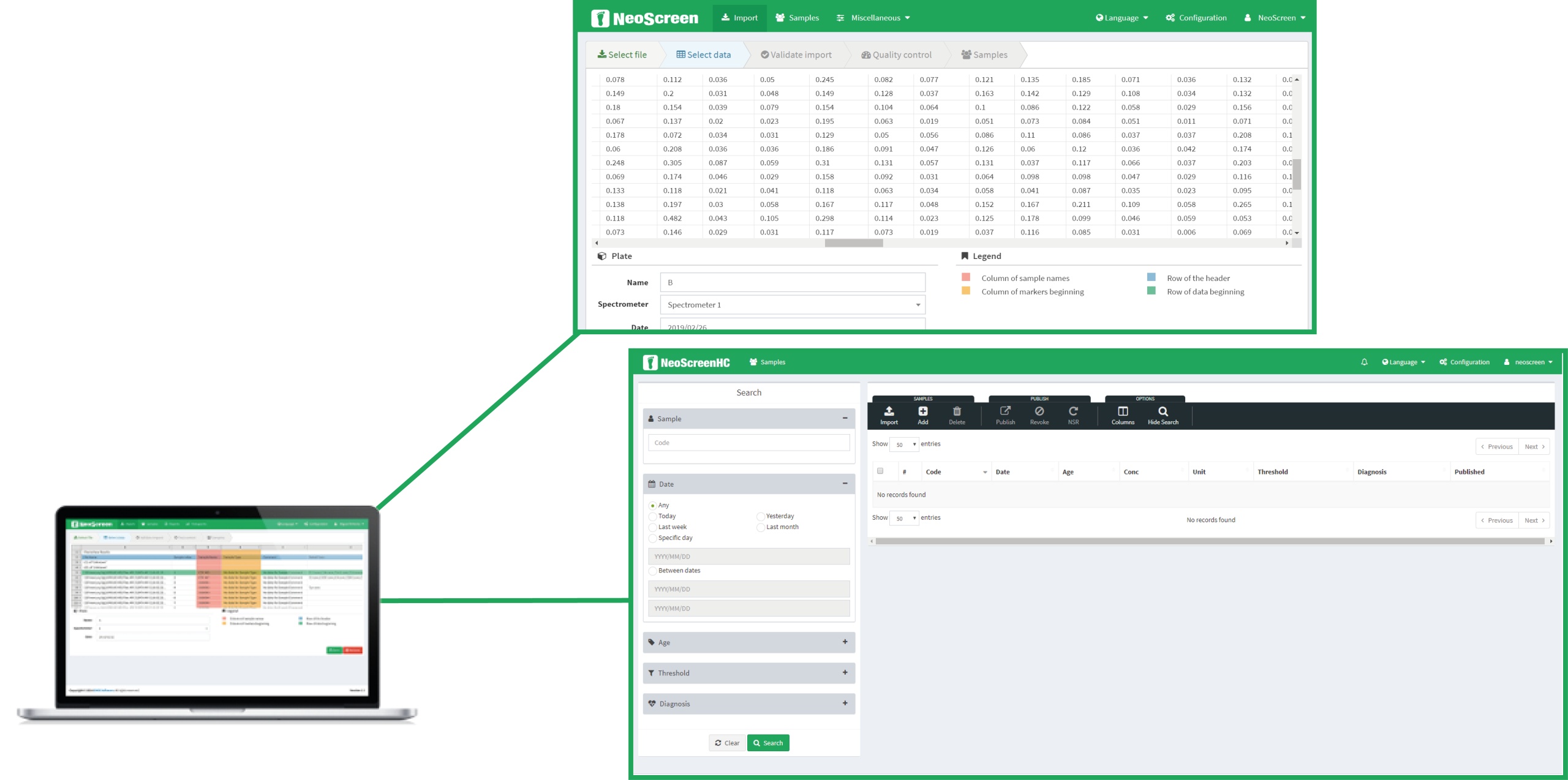
Task: Select the Today date radio button
Action: coord(652,517)
